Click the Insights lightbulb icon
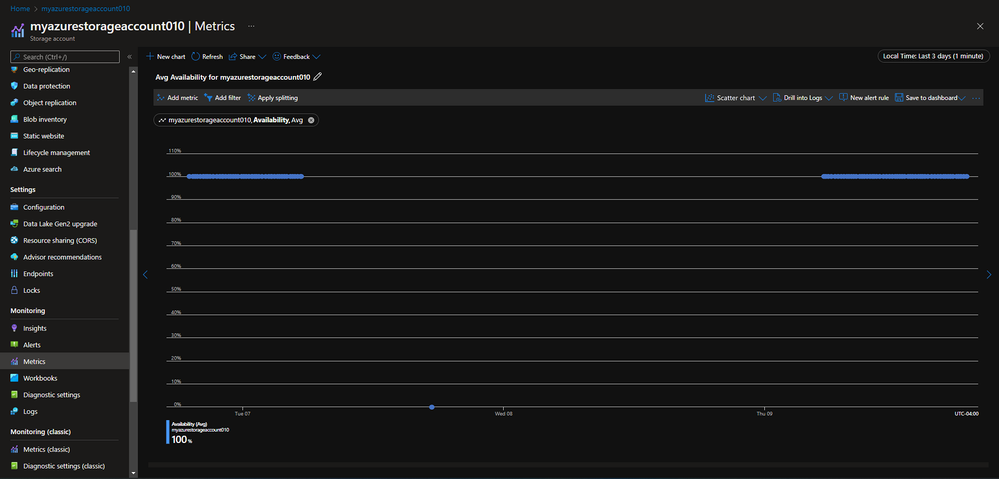Image resolution: width=999 pixels, height=479 pixels. tap(15, 328)
